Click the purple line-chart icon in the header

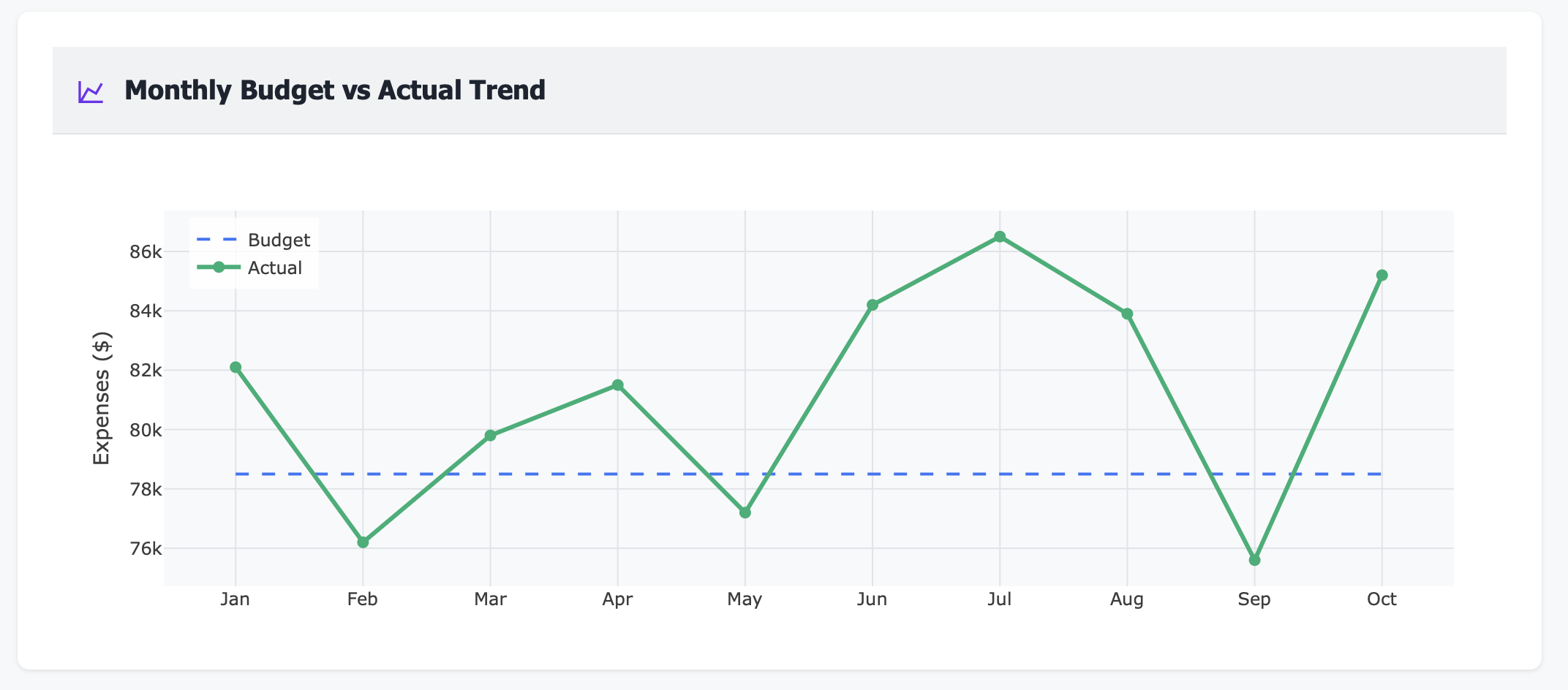pyautogui.click(x=88, y=91)
